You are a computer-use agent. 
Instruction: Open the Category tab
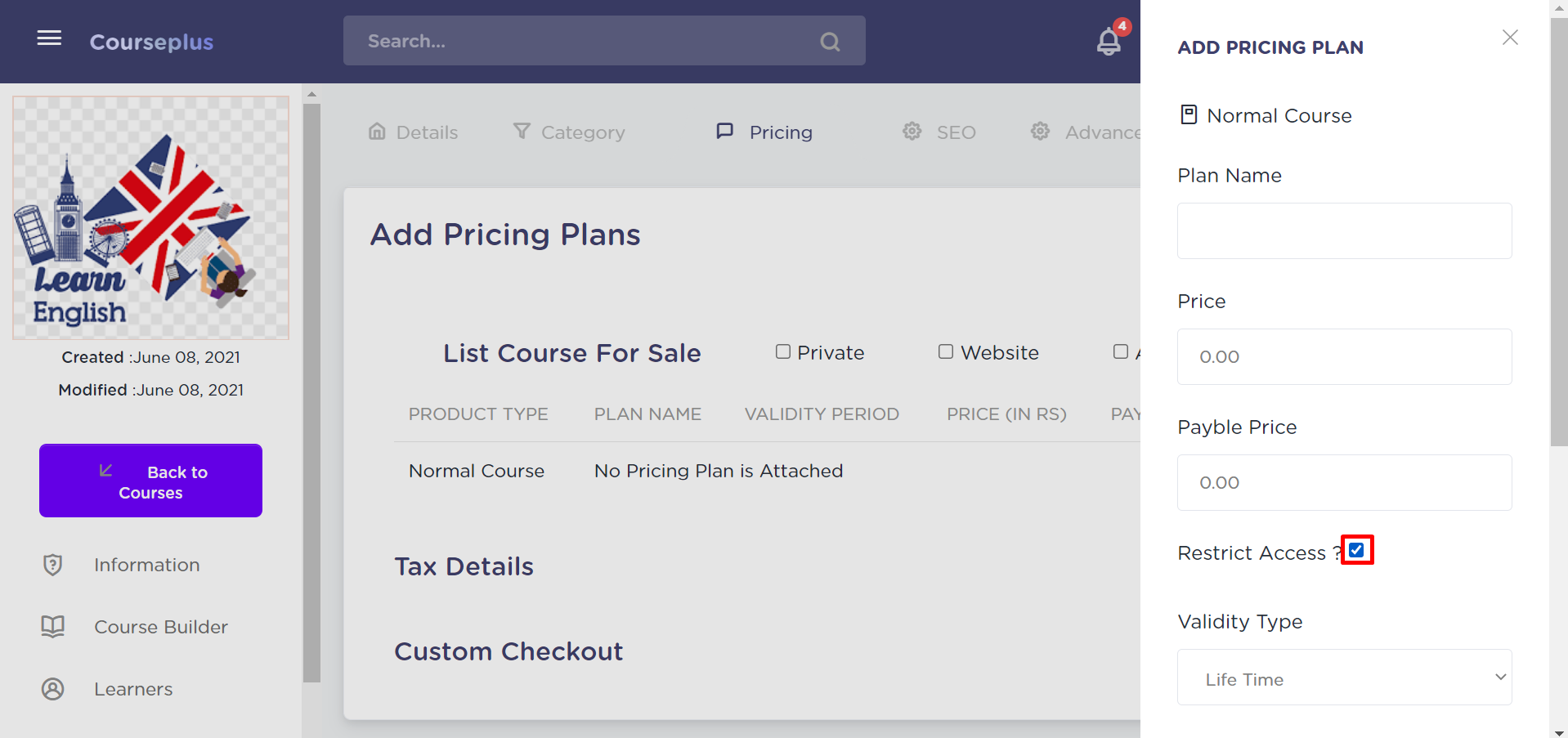click(x=569, y=132)
